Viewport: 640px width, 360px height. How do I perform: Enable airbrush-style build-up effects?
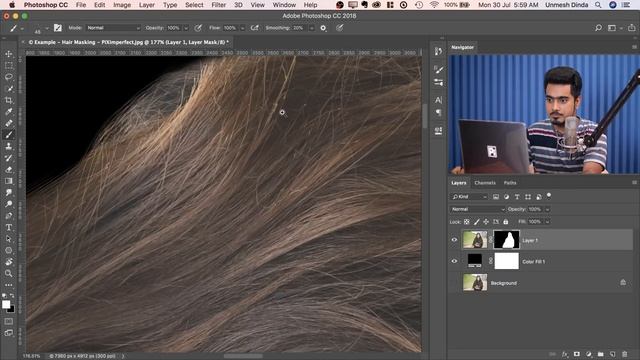coord(255,28)
